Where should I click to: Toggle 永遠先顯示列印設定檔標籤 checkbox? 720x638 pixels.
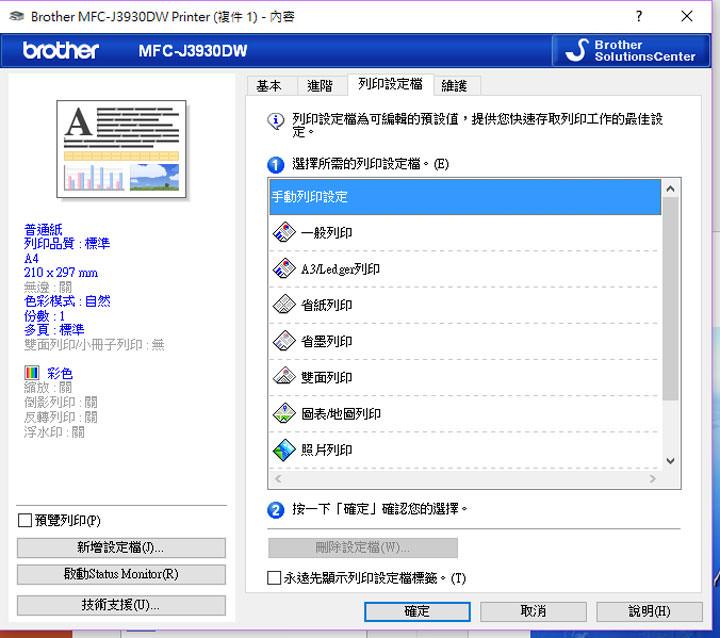pos(274,578)
